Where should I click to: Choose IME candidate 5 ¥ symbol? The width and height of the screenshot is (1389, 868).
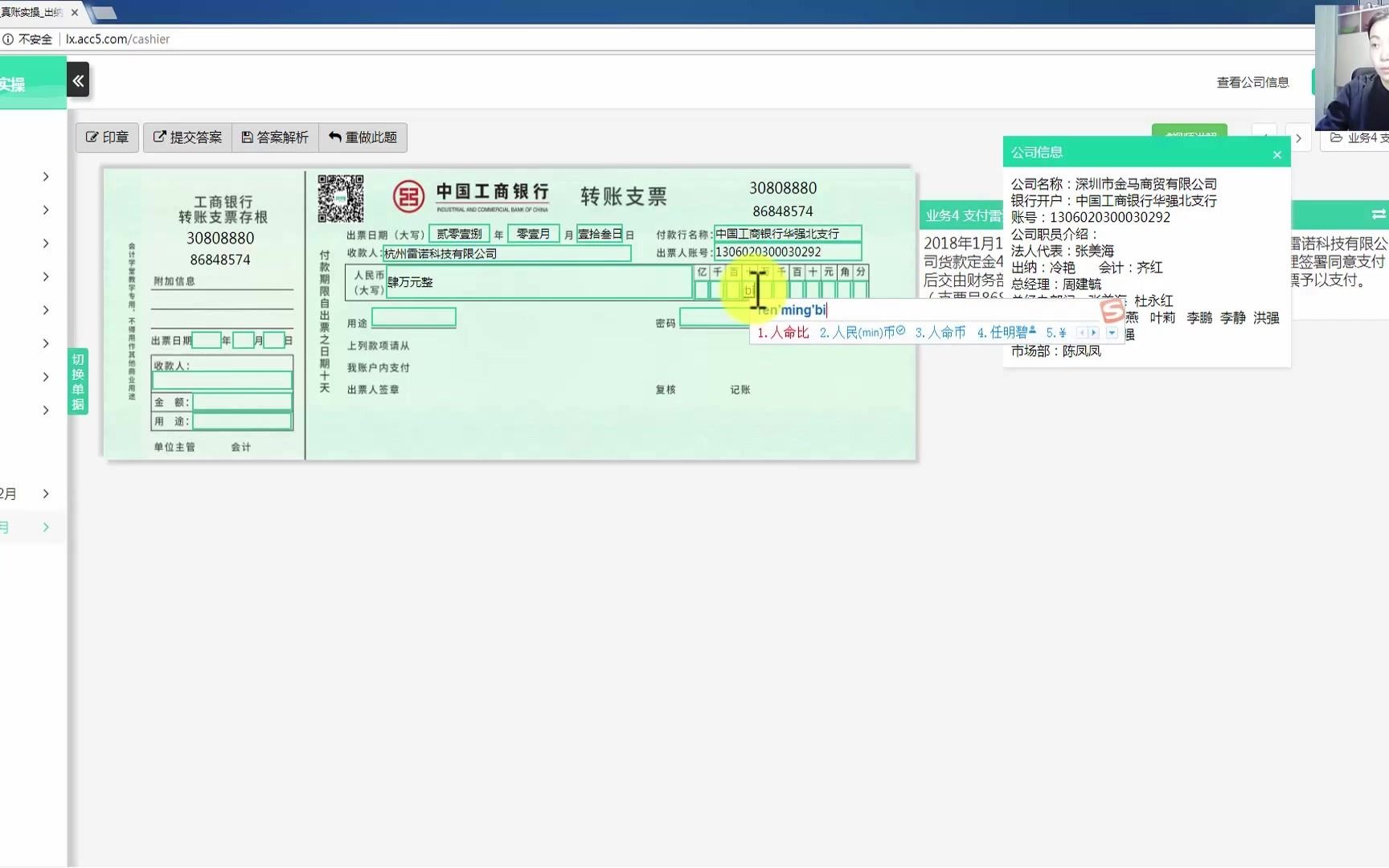pyautogui.click(x=1056, y=333)
